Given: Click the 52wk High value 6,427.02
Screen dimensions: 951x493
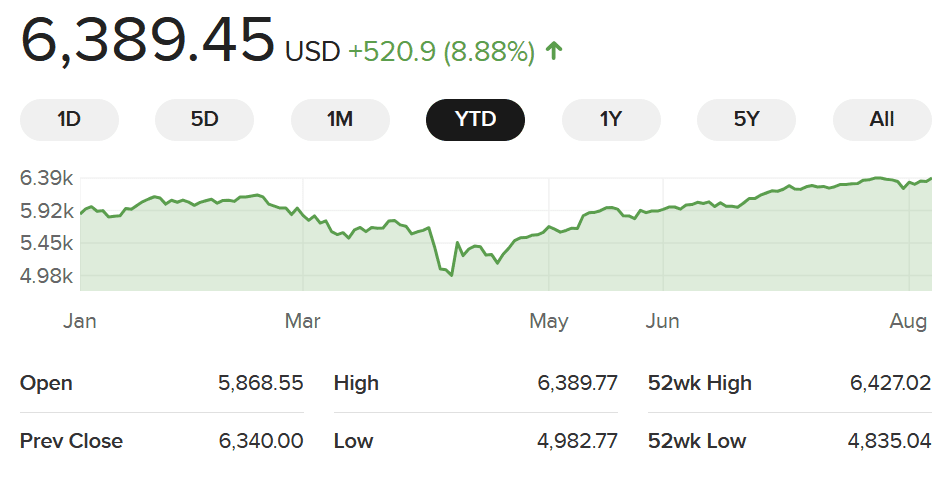Looking at the screenshot, I should (889, 383).
